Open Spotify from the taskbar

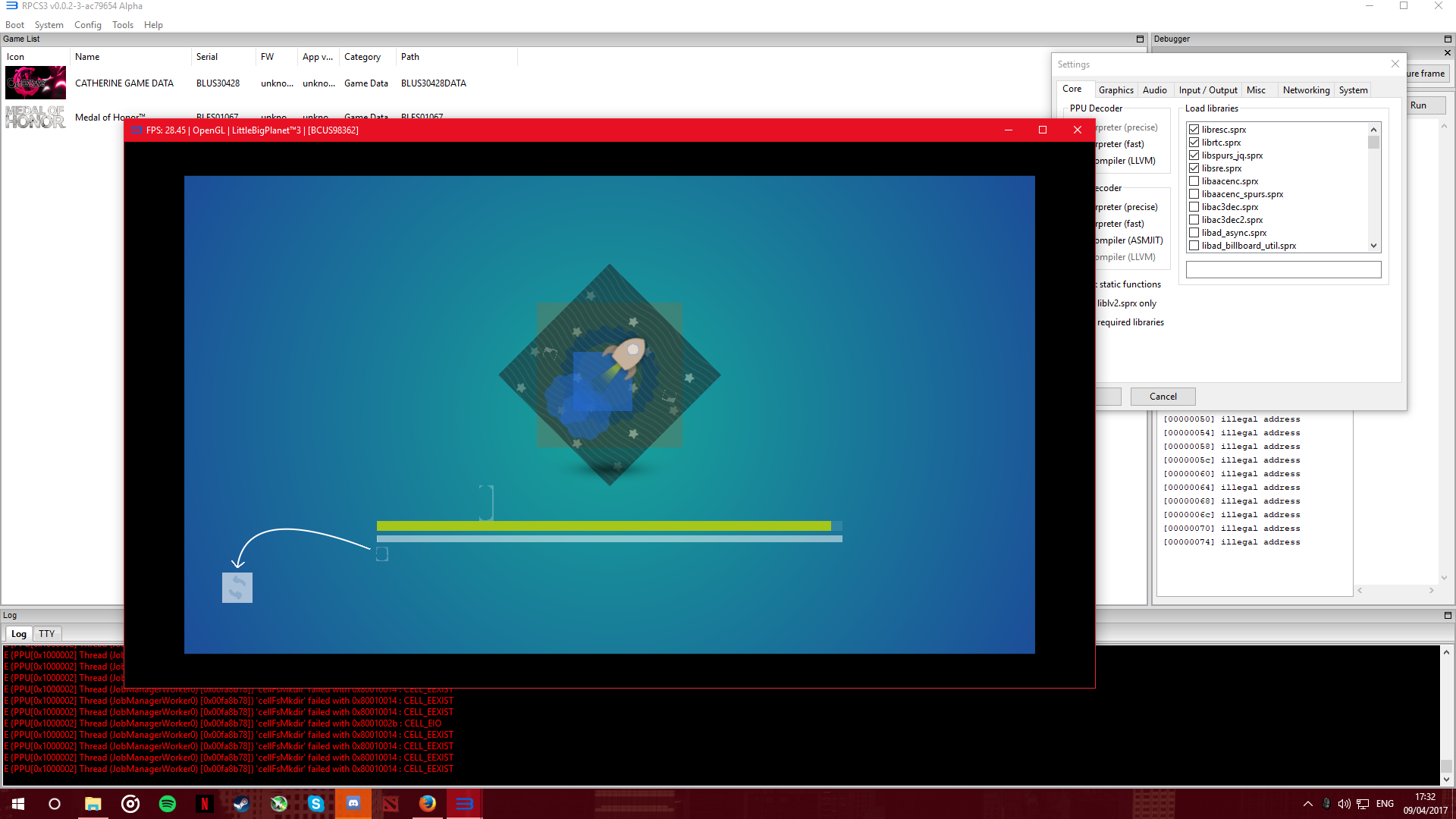167,804
